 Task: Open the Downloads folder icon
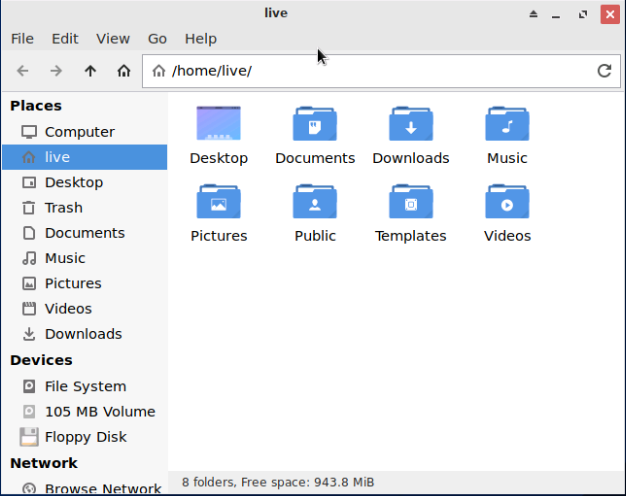(x=411, y=124)
